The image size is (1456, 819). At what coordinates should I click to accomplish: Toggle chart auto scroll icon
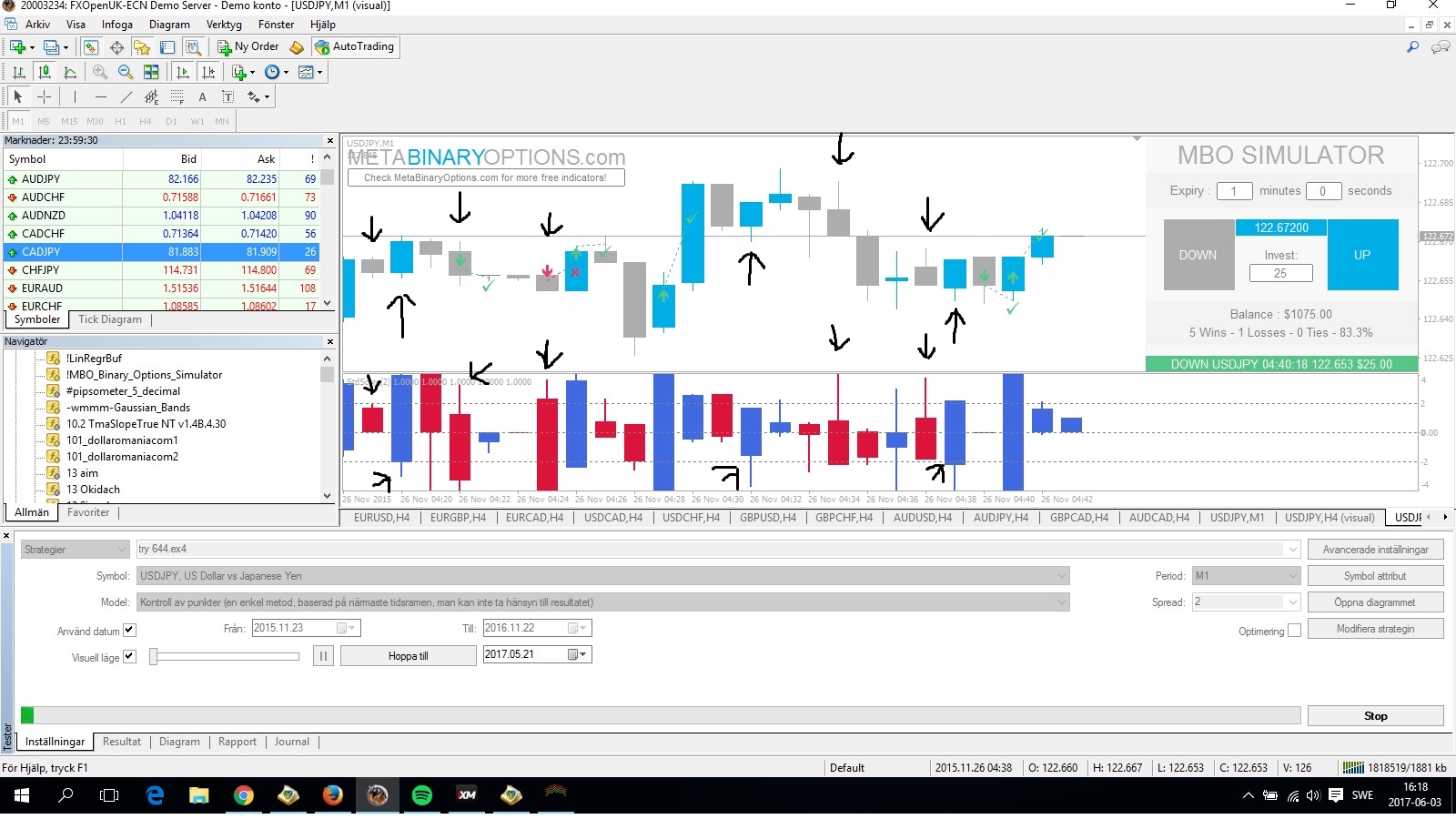[183, 72]
